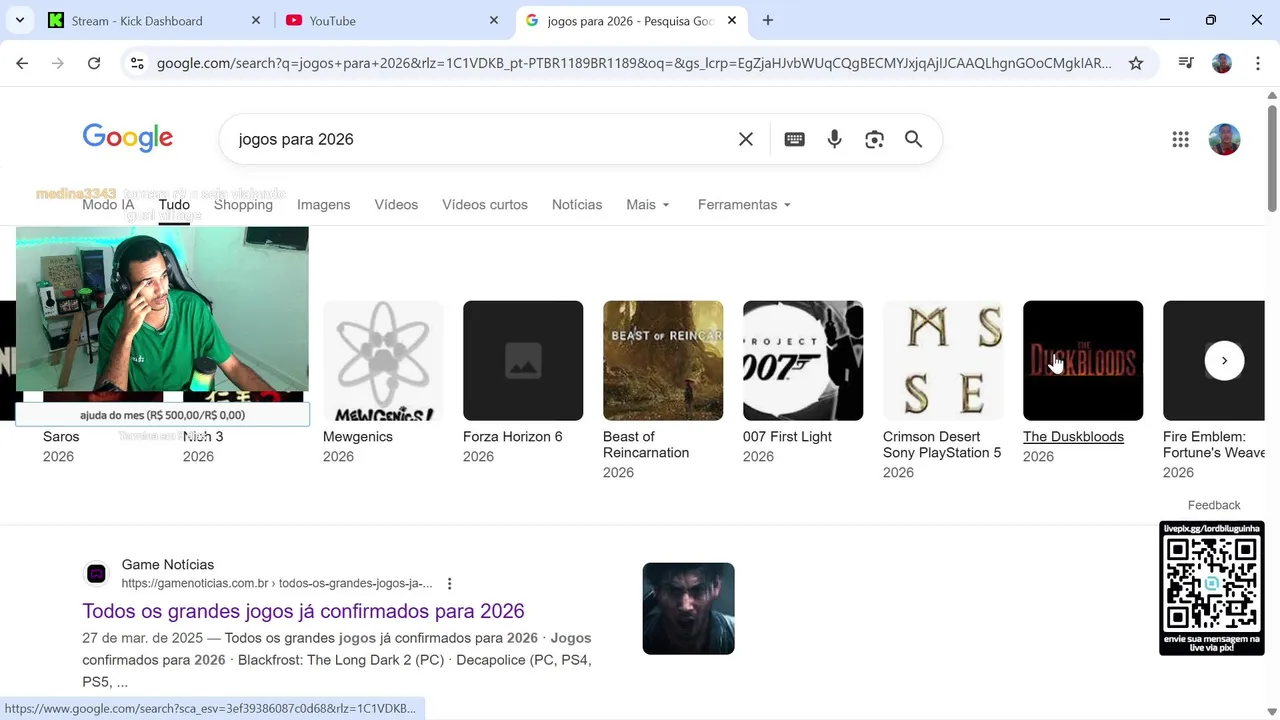Open the article preview thumbnail image

point(688,608)
